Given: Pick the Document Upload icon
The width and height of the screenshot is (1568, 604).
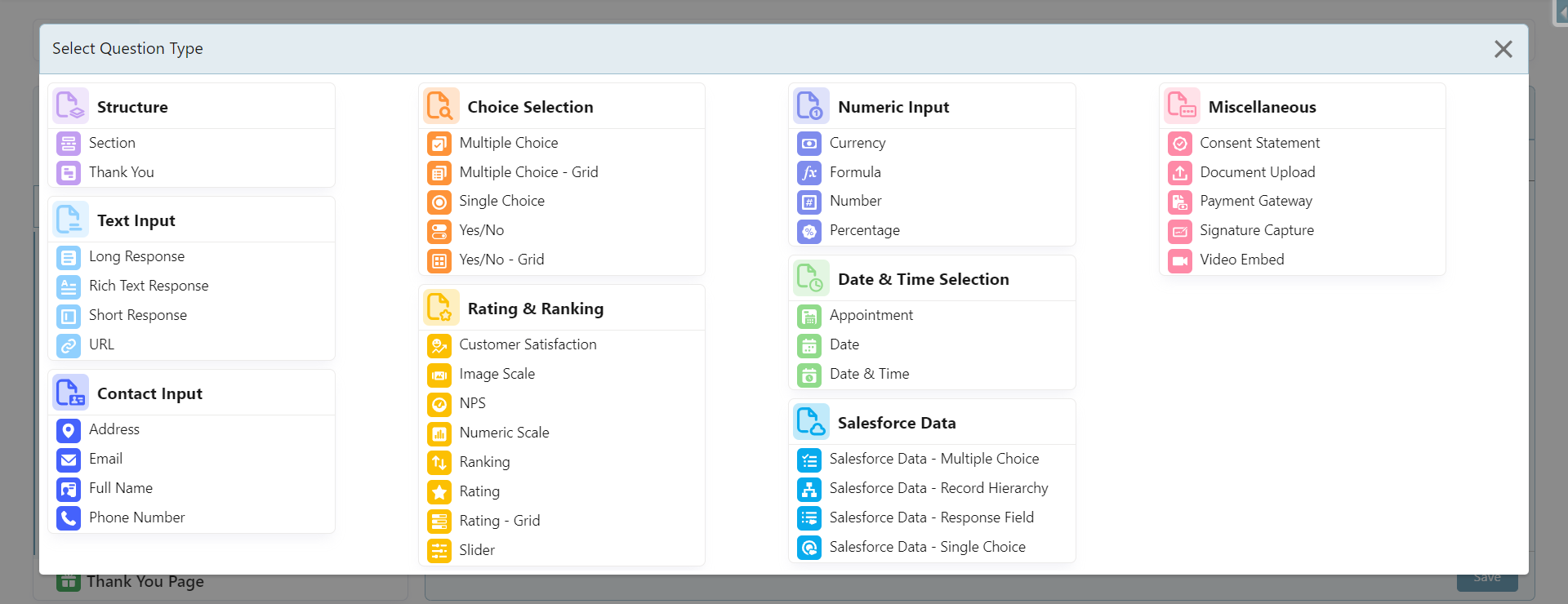Looking at the screenshot, I should (x=1179, y=173).
